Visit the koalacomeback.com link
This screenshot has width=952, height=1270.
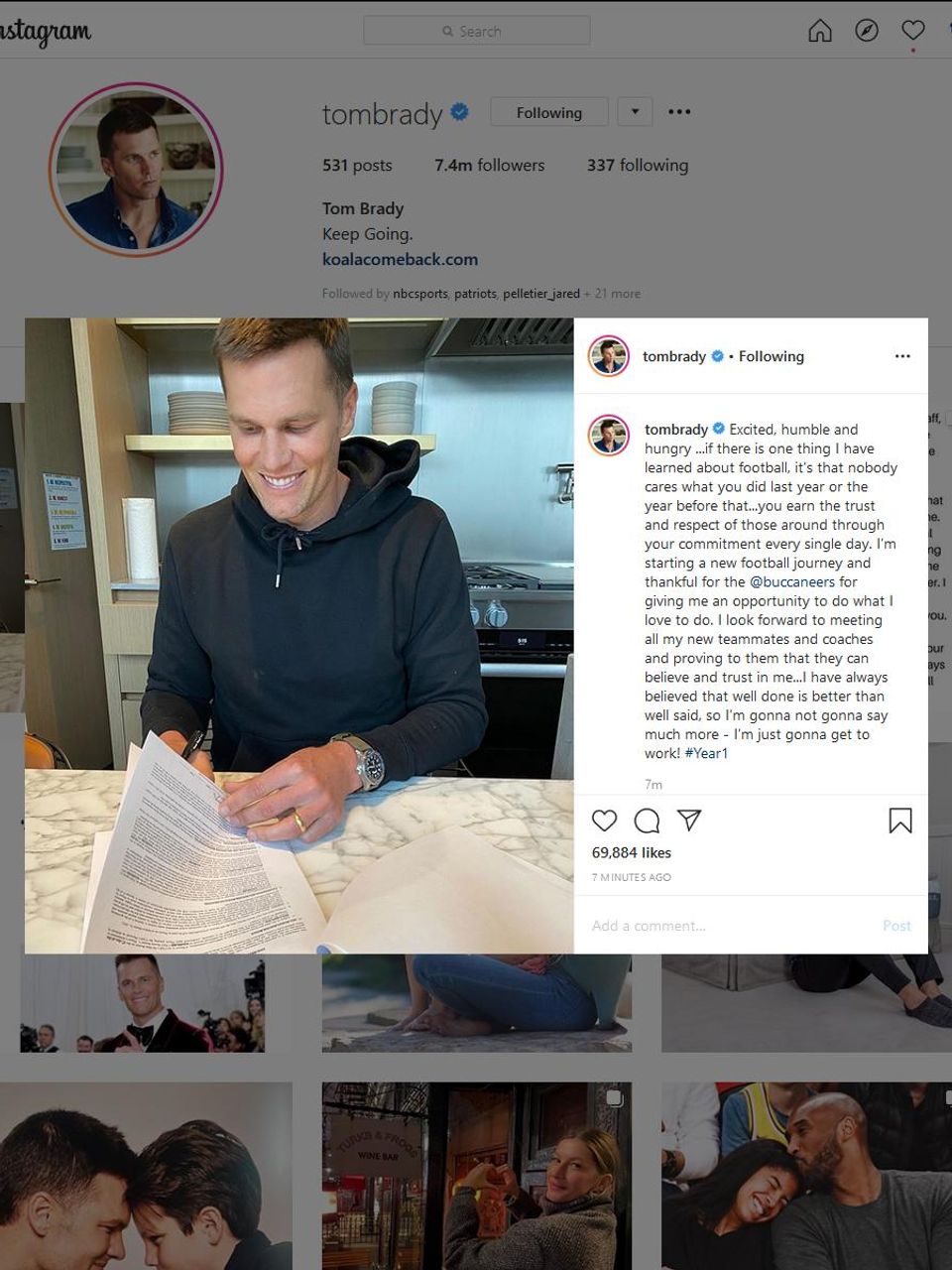[400, 259]
